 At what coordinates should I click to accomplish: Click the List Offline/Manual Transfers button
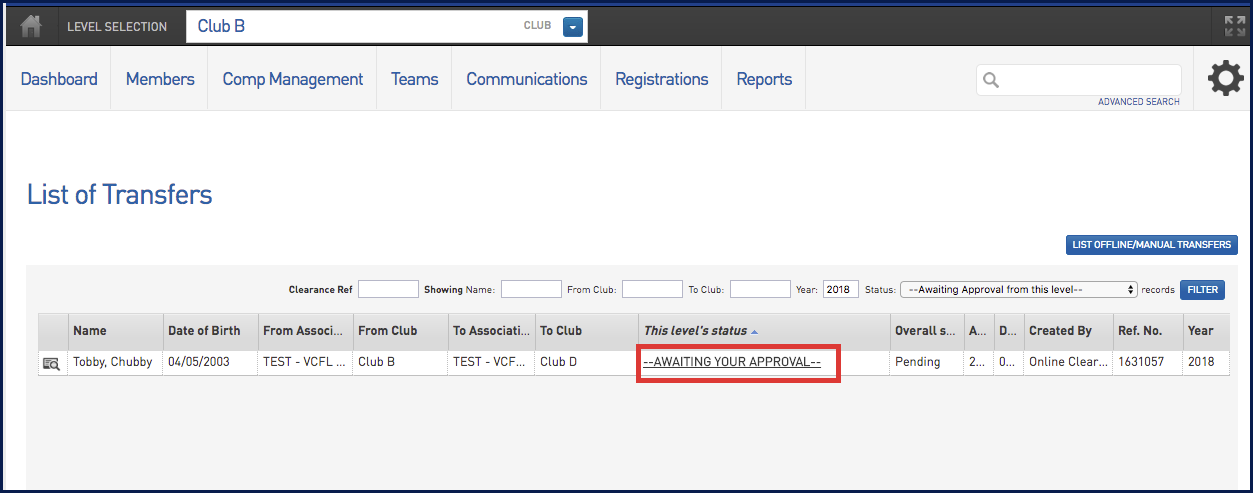pos(1152,245)
